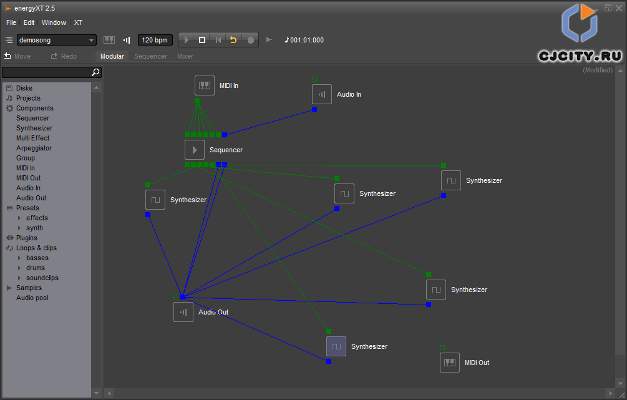
Task: Expand the basses loops folder
Action: point(19,258)
